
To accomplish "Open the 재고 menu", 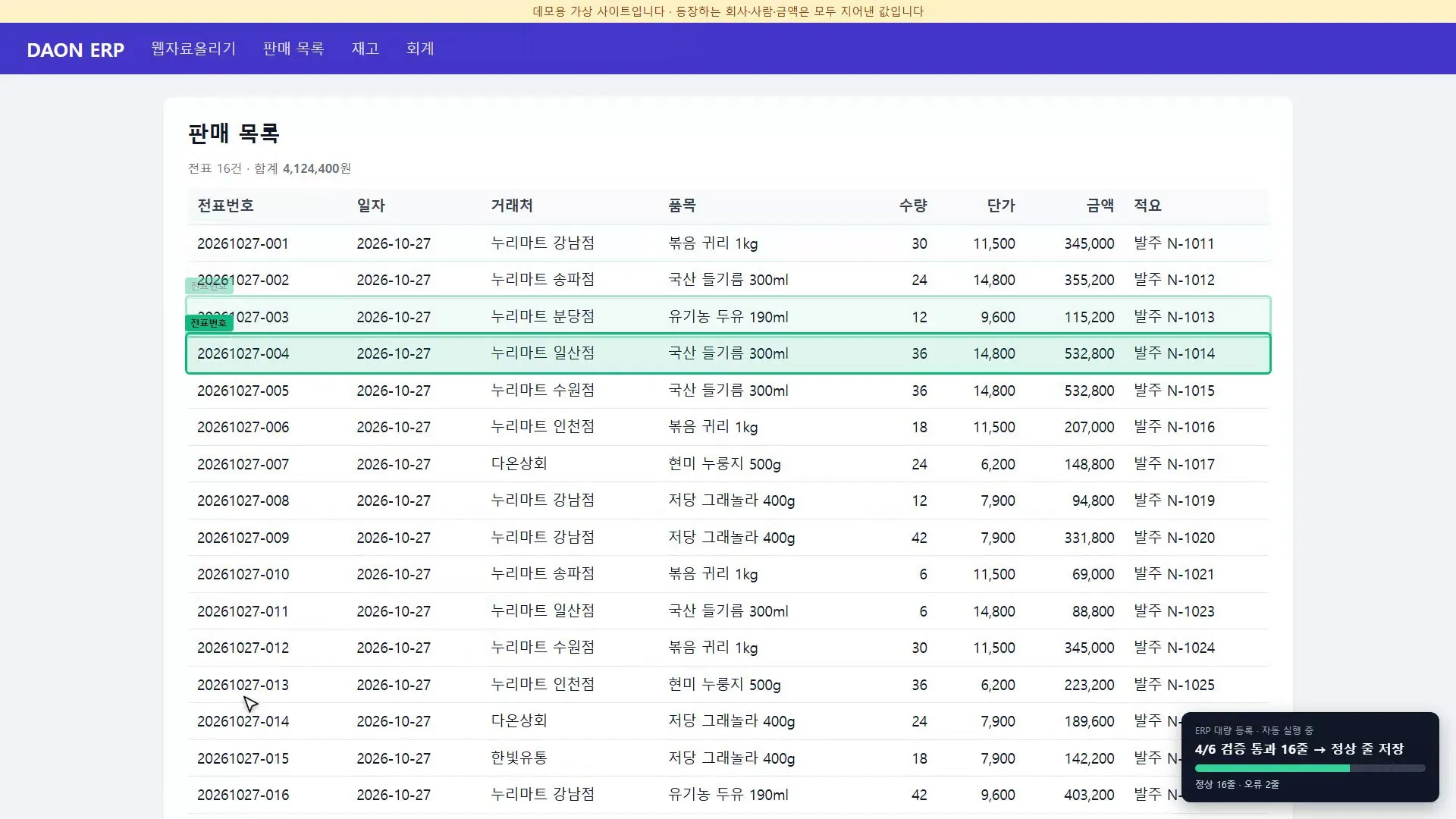I will pos(365,49).
